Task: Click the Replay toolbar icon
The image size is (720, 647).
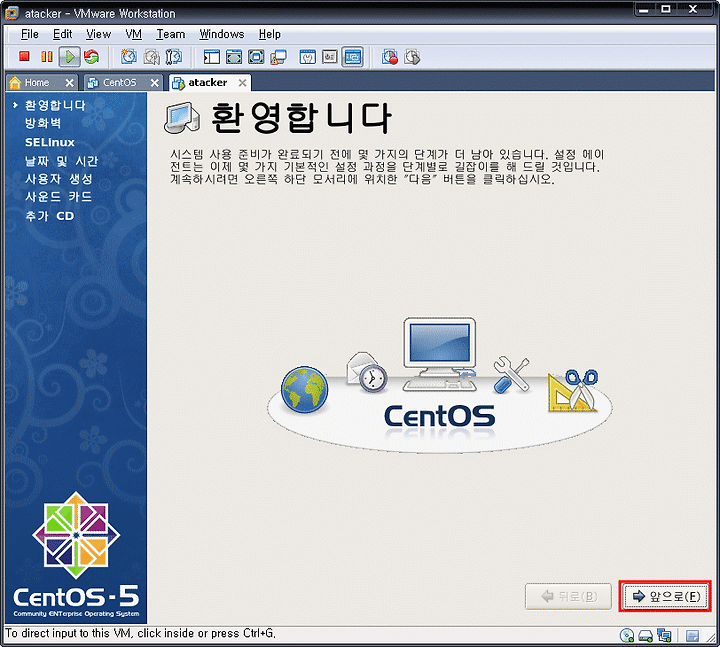Action: 412,57
